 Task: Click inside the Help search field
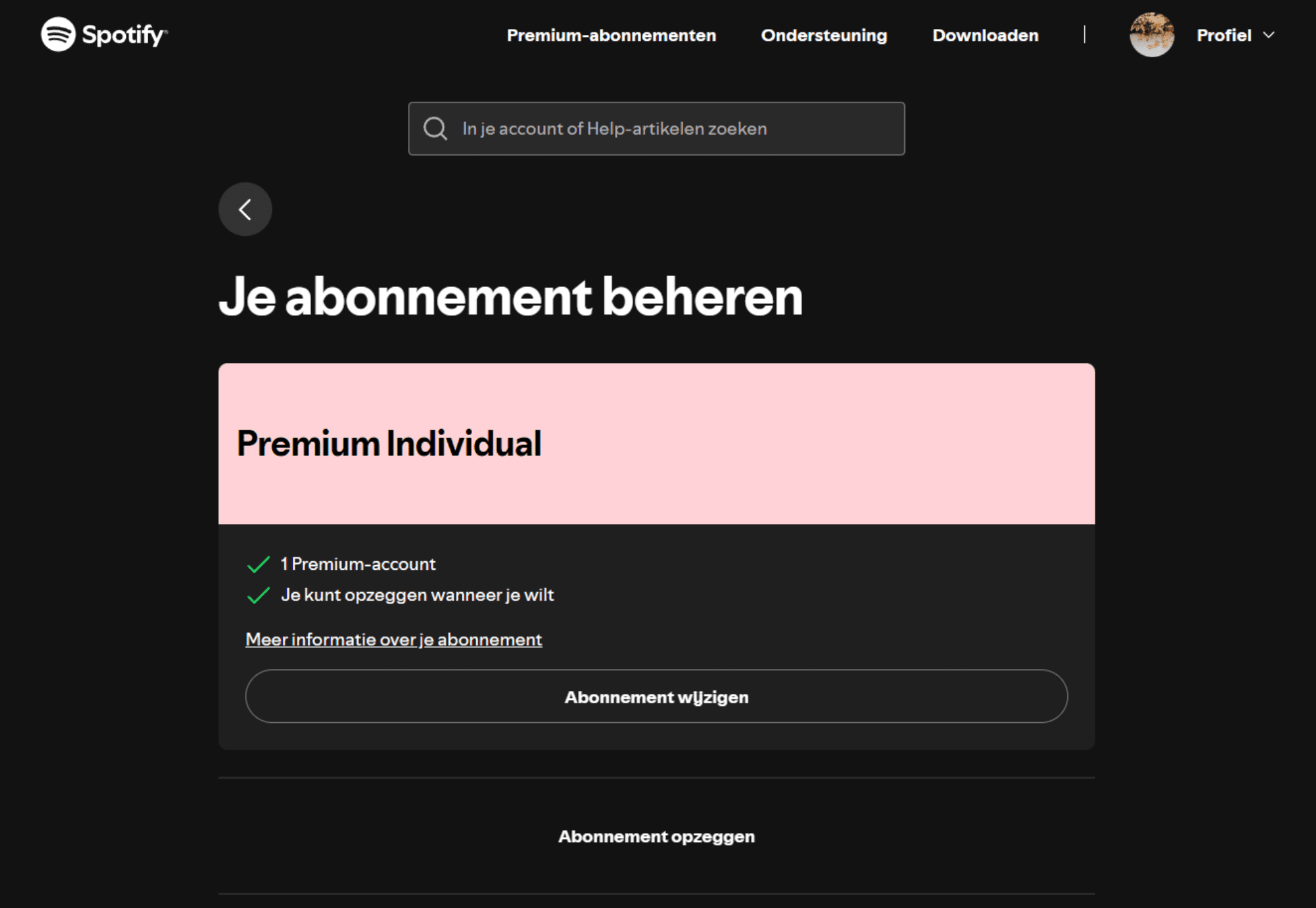657,128
